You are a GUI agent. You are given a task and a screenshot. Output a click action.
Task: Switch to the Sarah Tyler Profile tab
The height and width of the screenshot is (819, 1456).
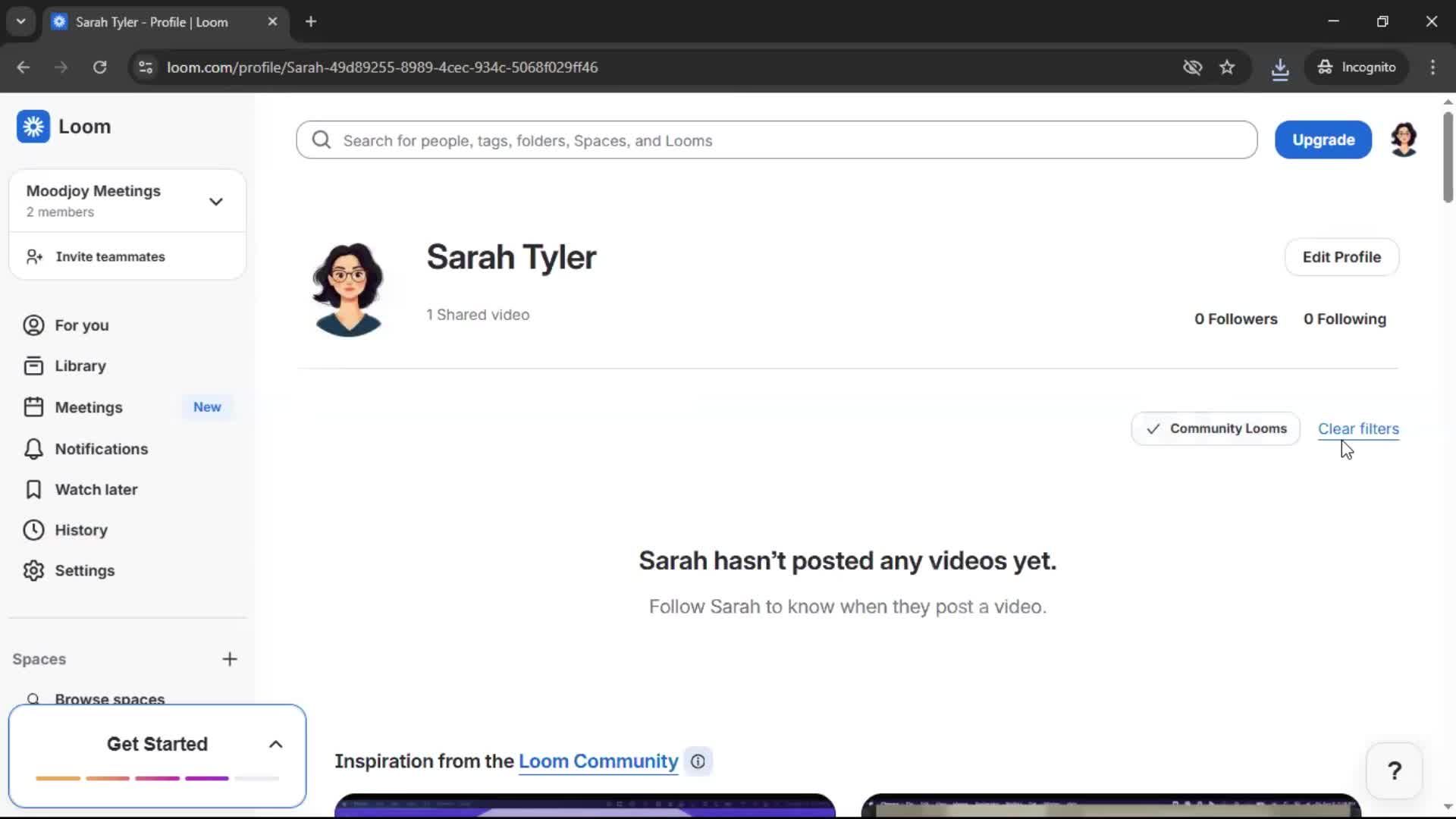152,22
